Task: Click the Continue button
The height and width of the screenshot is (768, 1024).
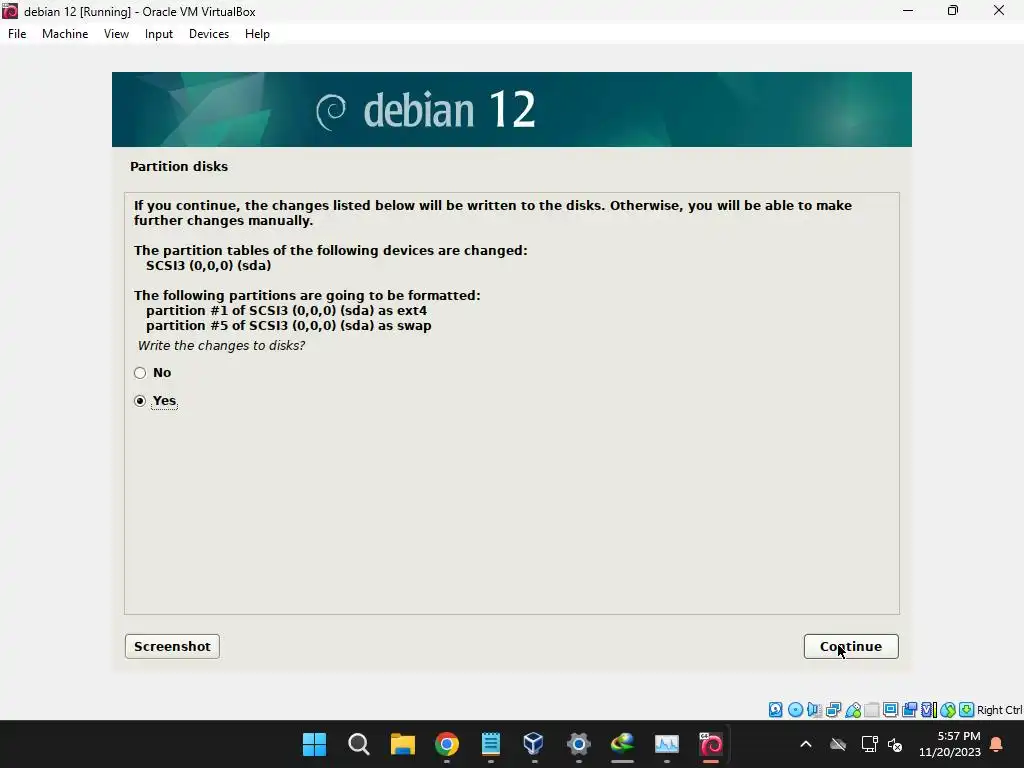Action: tap(851, 647)
